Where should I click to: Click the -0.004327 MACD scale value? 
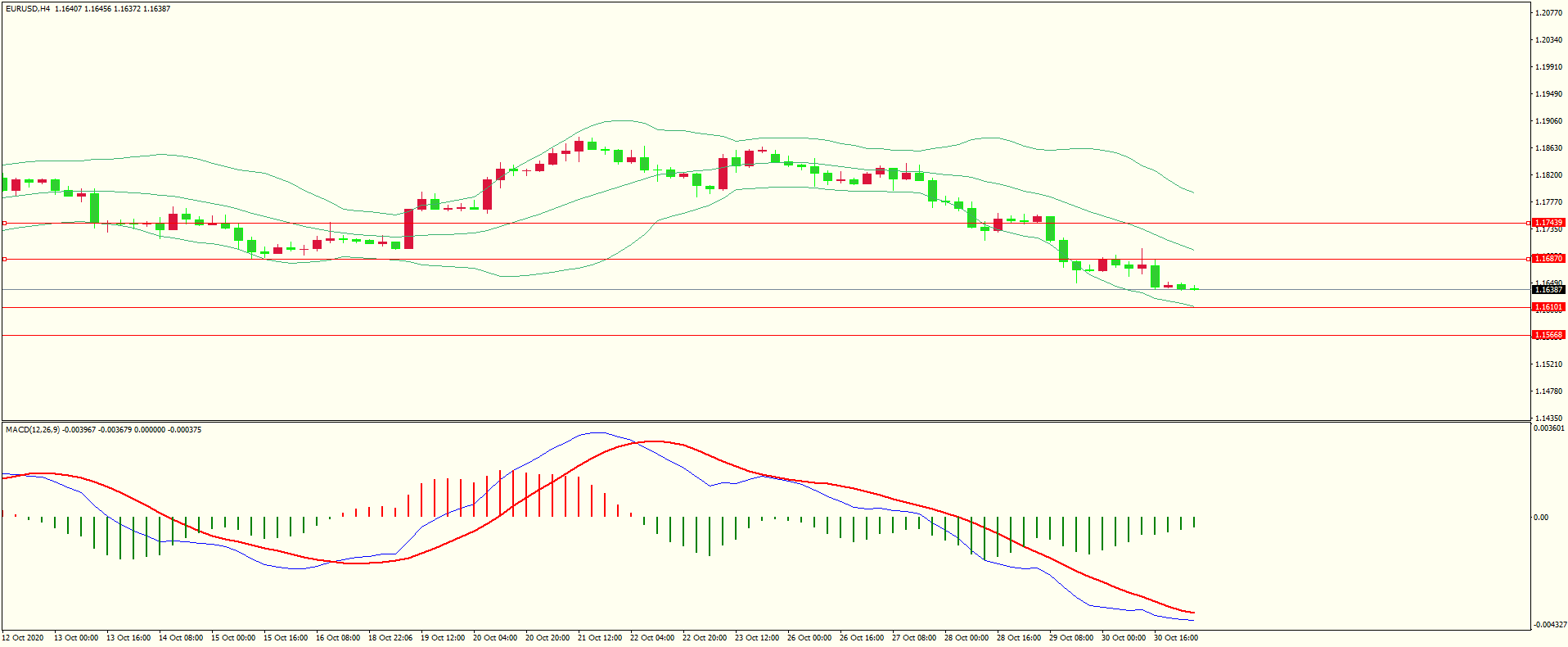[1550, 625]
